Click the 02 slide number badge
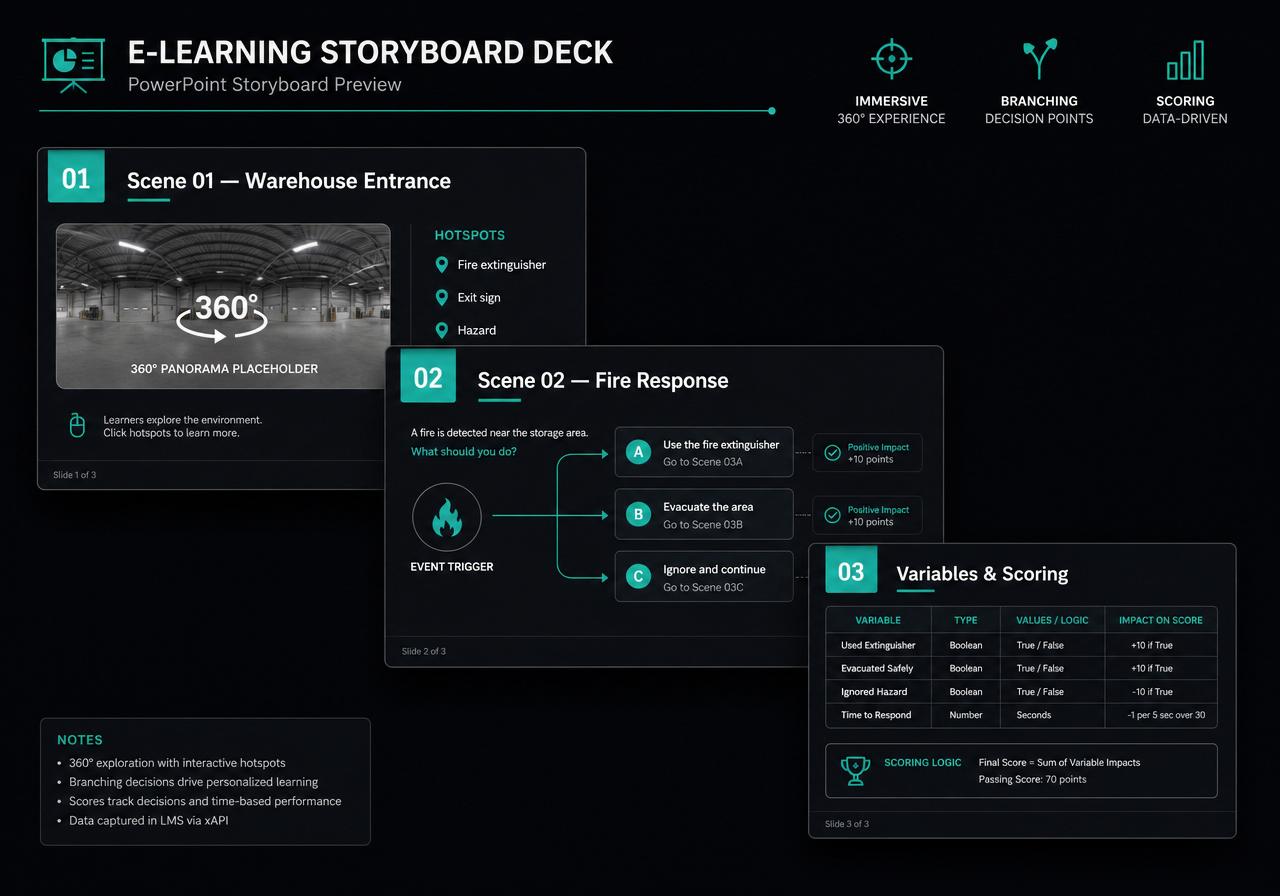This screenshot has height=896, width=1280. point(428,376)
